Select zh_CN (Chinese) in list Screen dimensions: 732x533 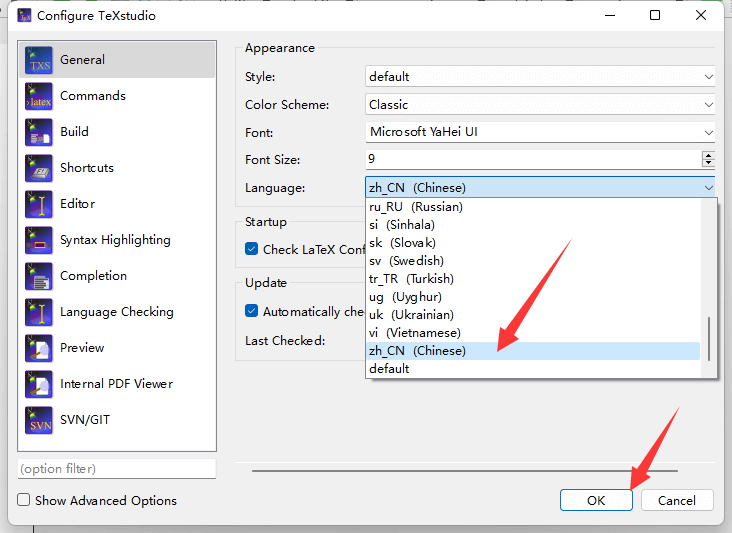(533, 351)
